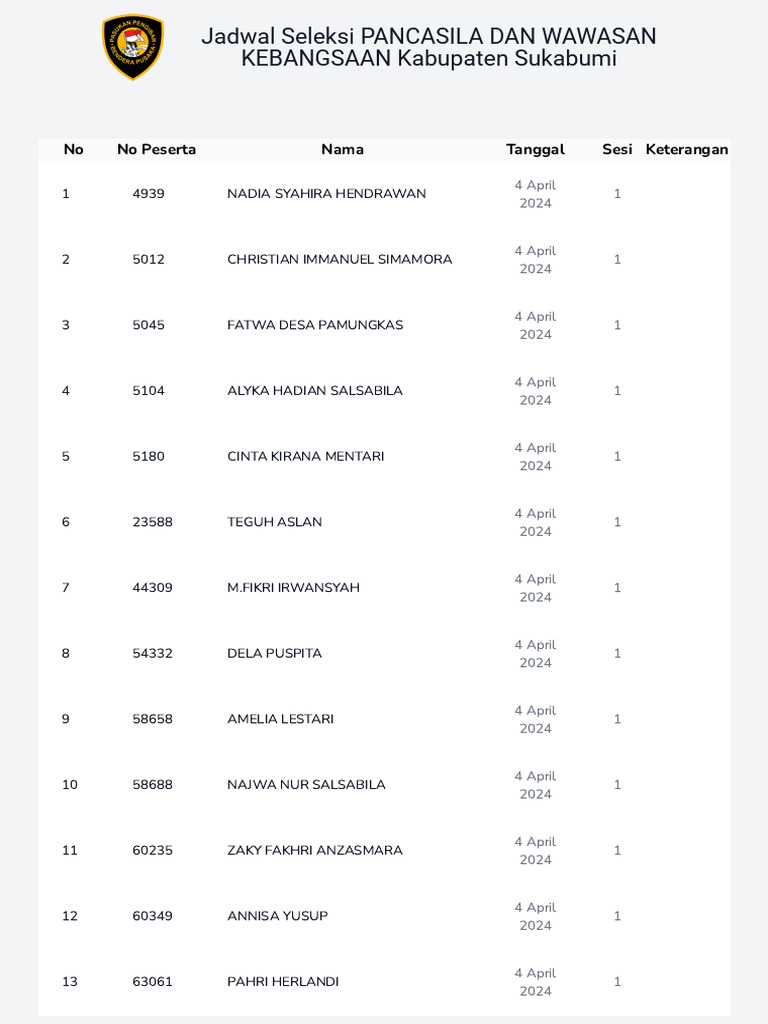This screenshot has height=1024, width=768.
Task: Click participant number 23588
Action: tap(152, 522)
